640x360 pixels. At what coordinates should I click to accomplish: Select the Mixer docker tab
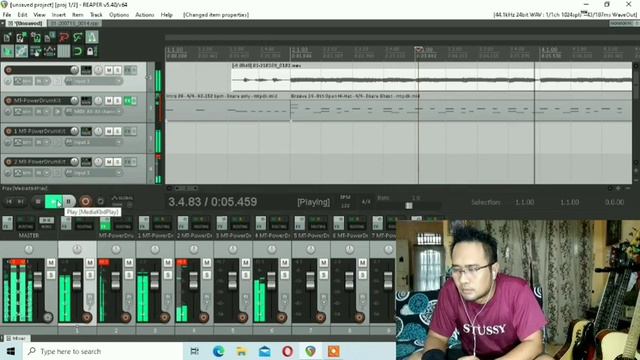16,338
